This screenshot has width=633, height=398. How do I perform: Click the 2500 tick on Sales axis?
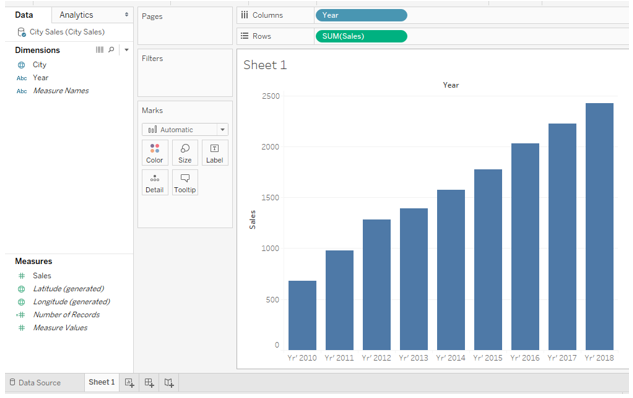(x=270, y=96)
